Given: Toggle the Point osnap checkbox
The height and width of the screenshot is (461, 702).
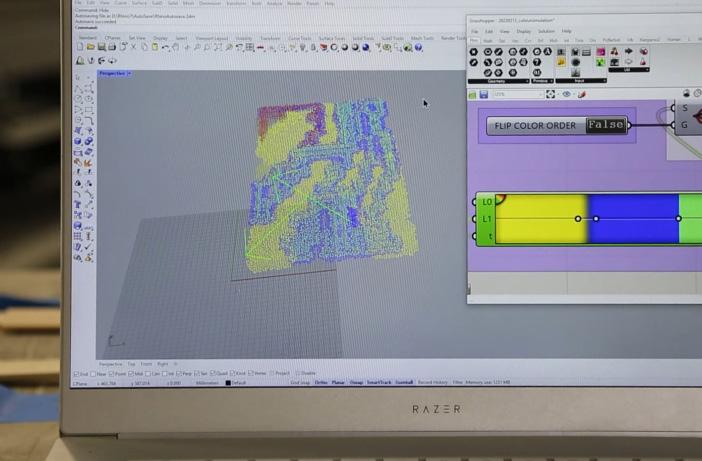Looking at the screenshot, I should (112, 373).
